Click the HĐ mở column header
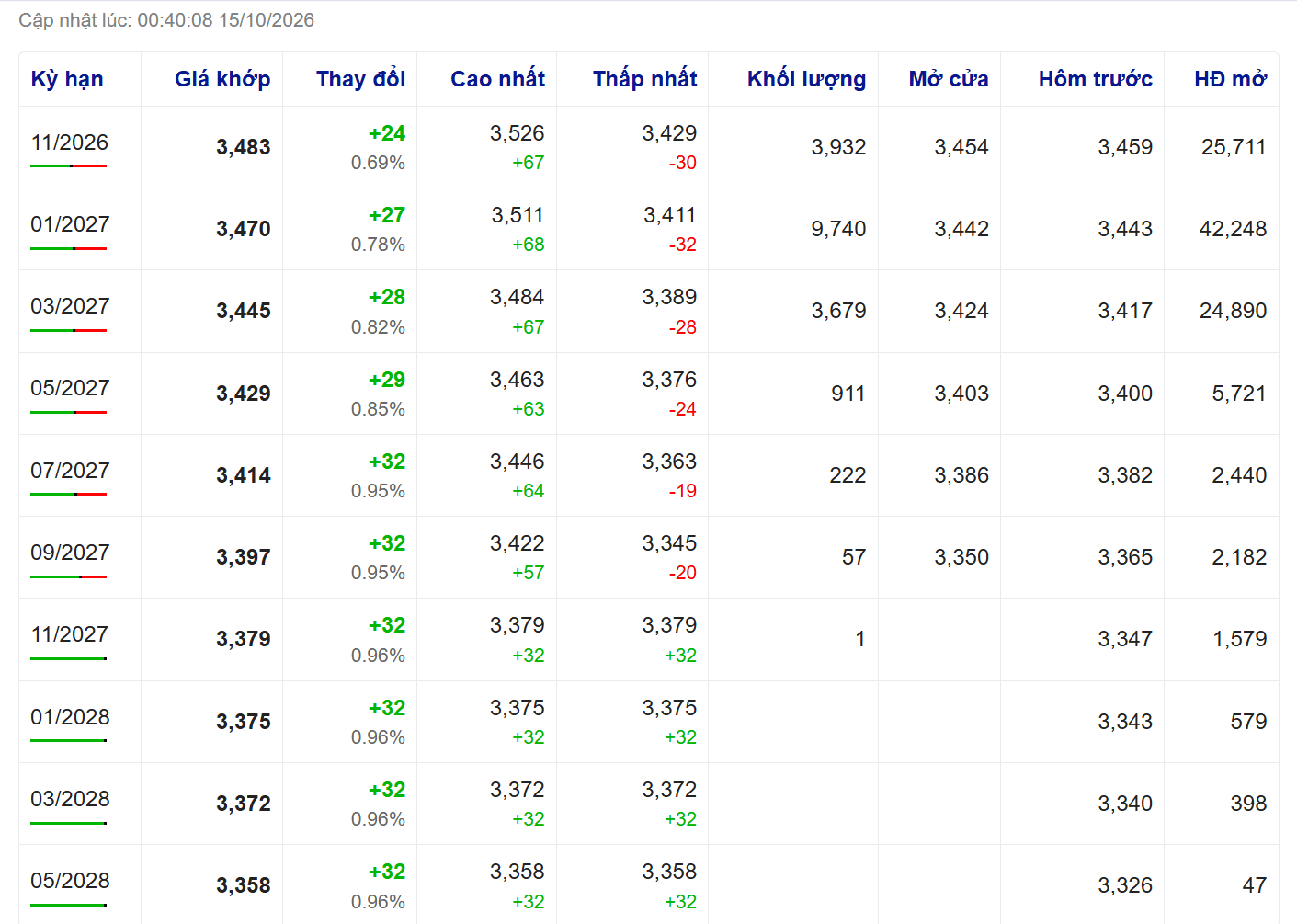Screen dimensions: 1297x924 coord(1230,79)
